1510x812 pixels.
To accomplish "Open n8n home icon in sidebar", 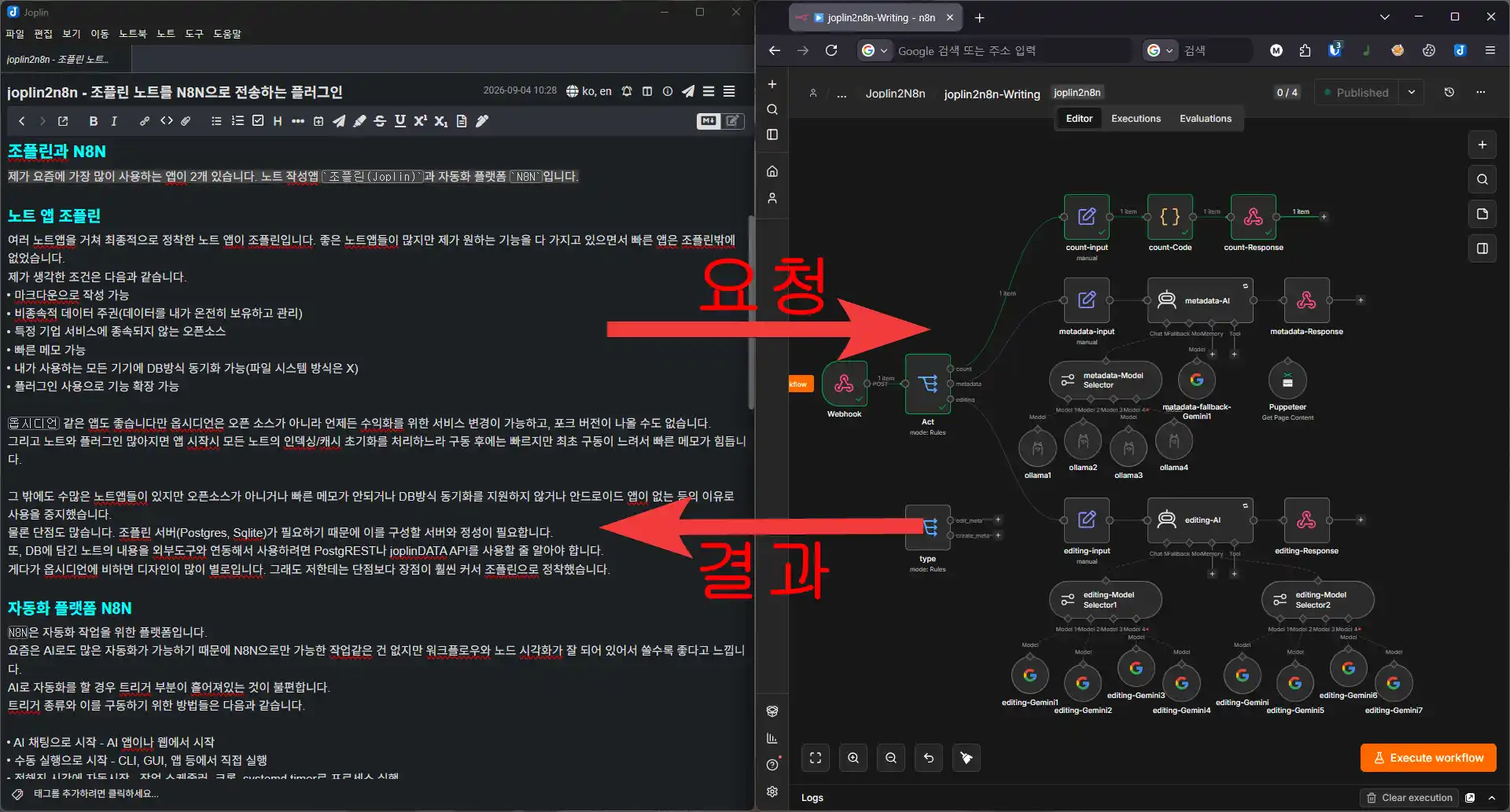I will pyautogui.click(x=772, y=171).
